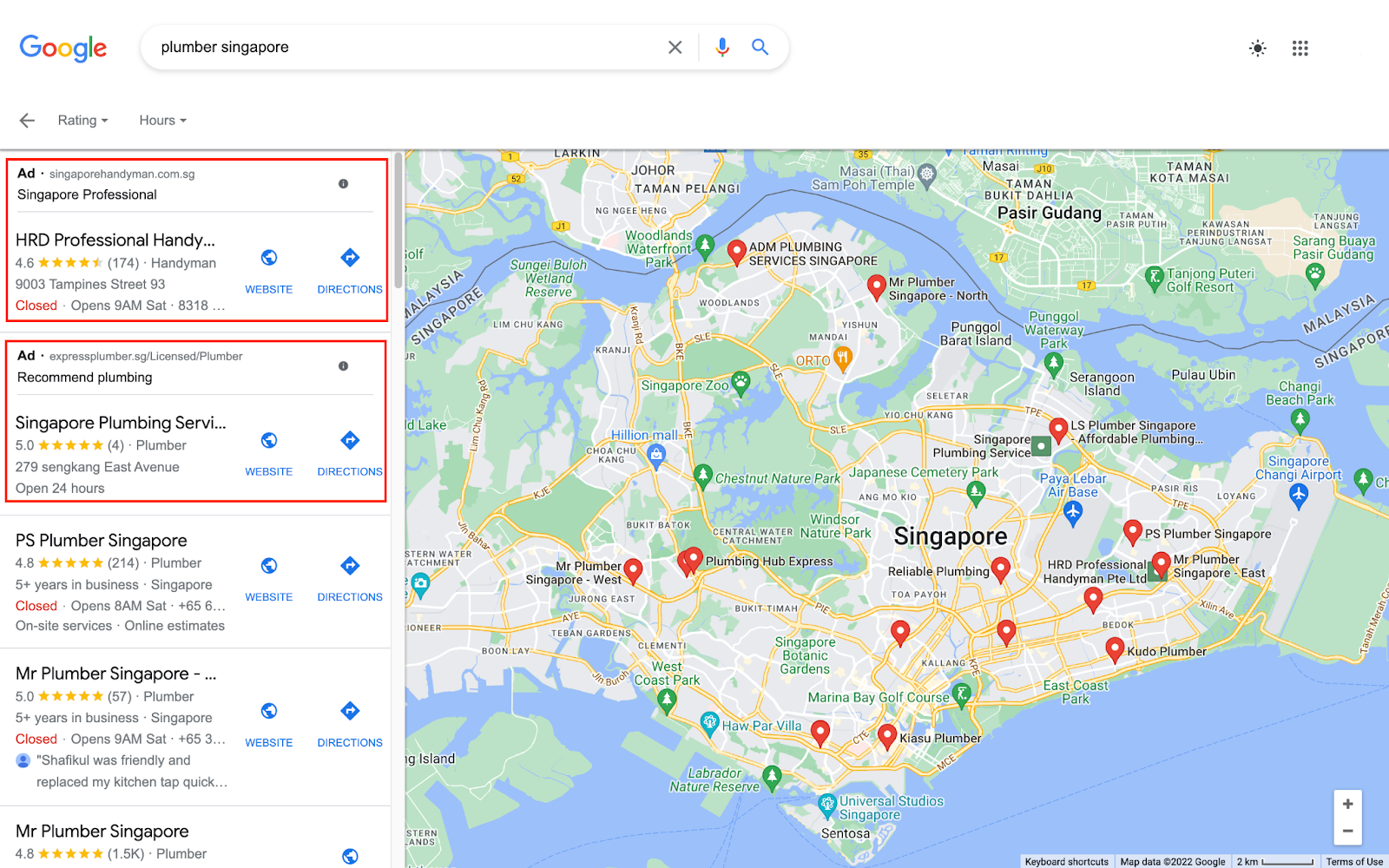Show ad info for singaporehandyman.com.sg
The height and width of the screenshot is (868, 1389).
343,184
